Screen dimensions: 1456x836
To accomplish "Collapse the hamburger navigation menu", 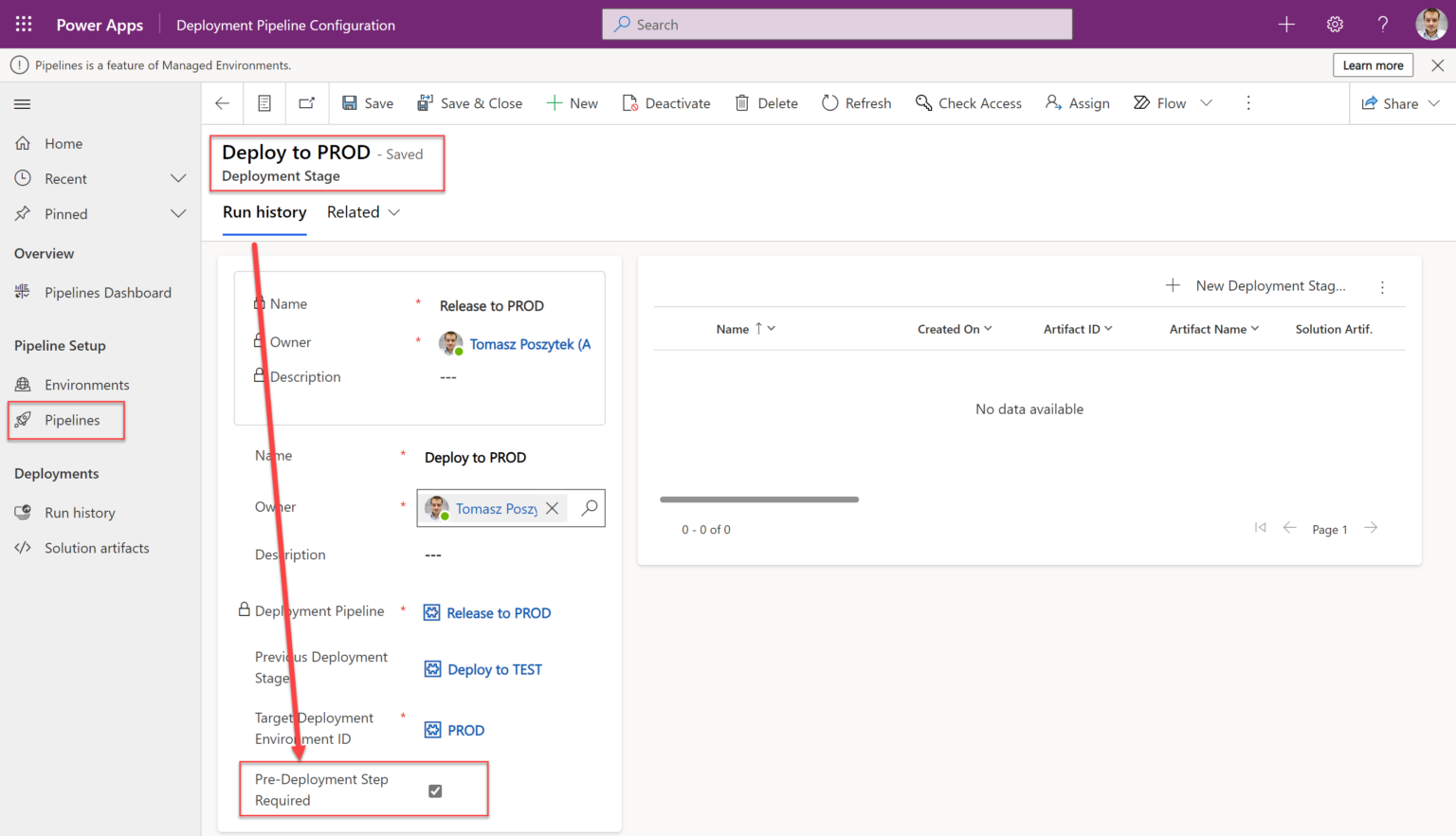I will [23, 104].
